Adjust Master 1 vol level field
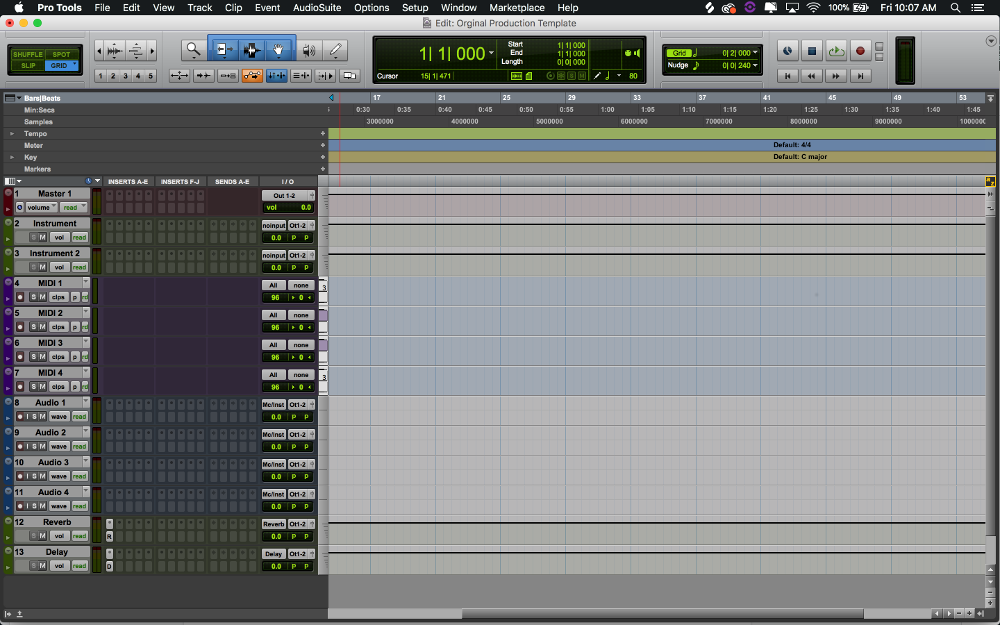Viewport: 1000px width, 625px height. point(288,207)
